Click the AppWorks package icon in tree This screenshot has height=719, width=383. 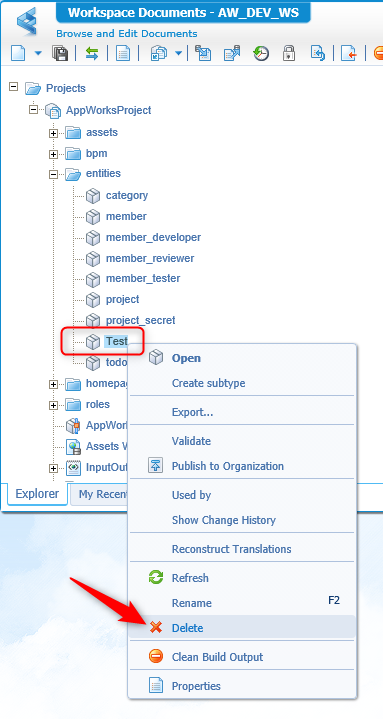73,426
